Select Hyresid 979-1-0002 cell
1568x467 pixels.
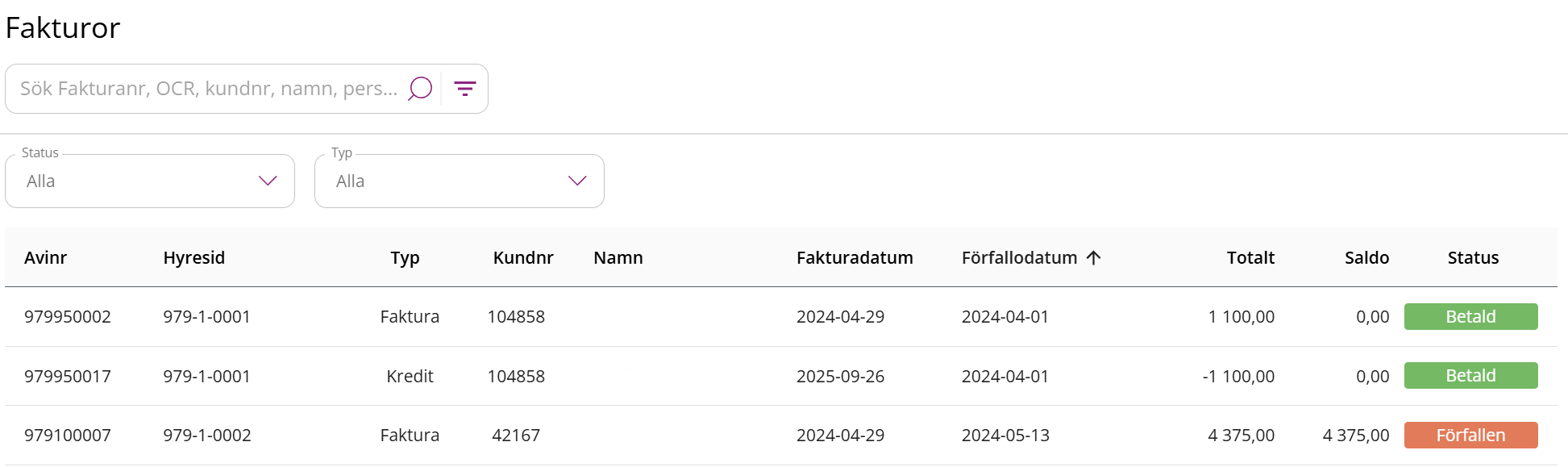coord(207,436)
